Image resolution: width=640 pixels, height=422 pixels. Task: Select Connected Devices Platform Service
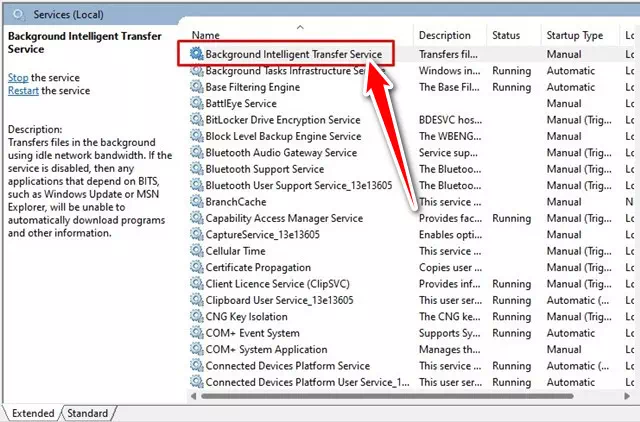(x=288, y=366)
